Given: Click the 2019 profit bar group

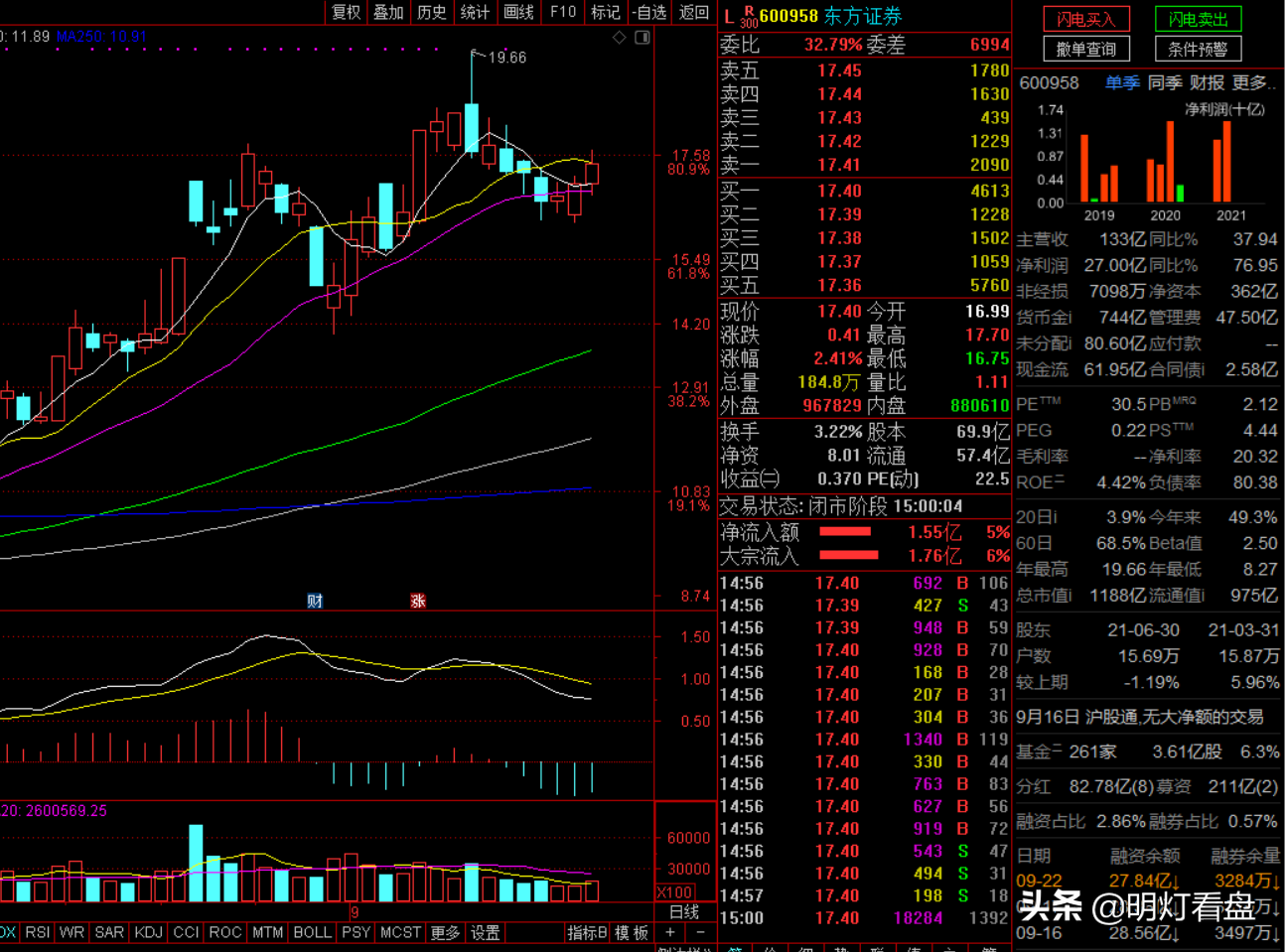Looking at the screenshot, I should 1099,169.
